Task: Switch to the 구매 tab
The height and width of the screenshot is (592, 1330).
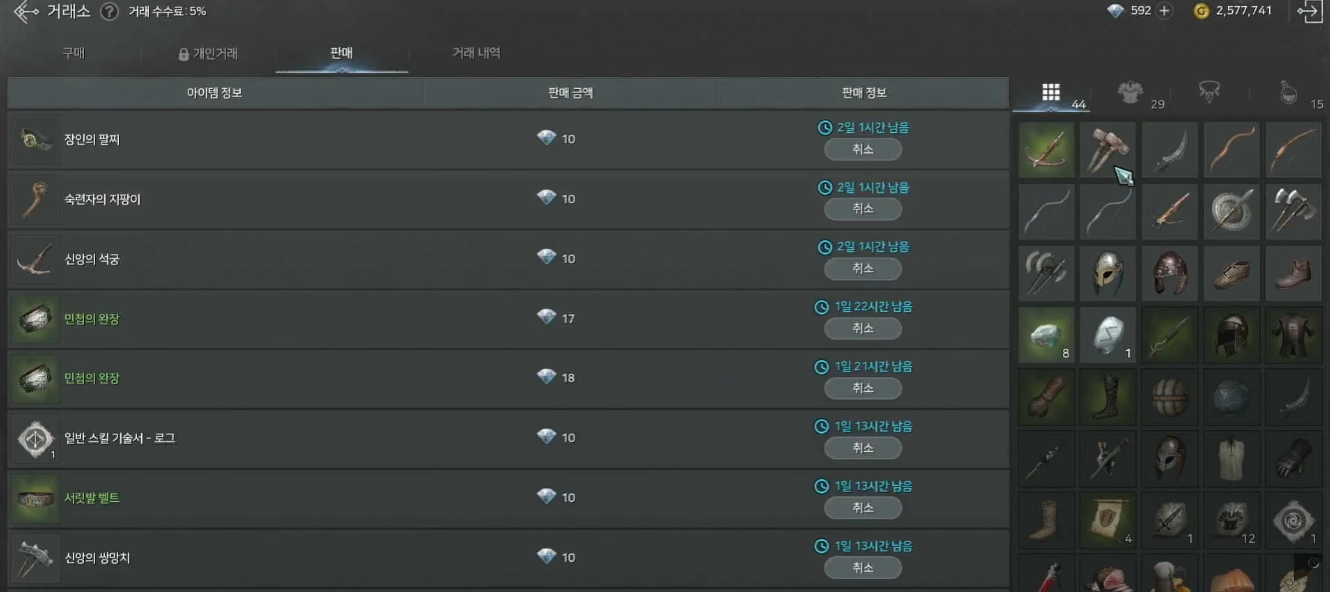Action: click(x=74, y=53)
